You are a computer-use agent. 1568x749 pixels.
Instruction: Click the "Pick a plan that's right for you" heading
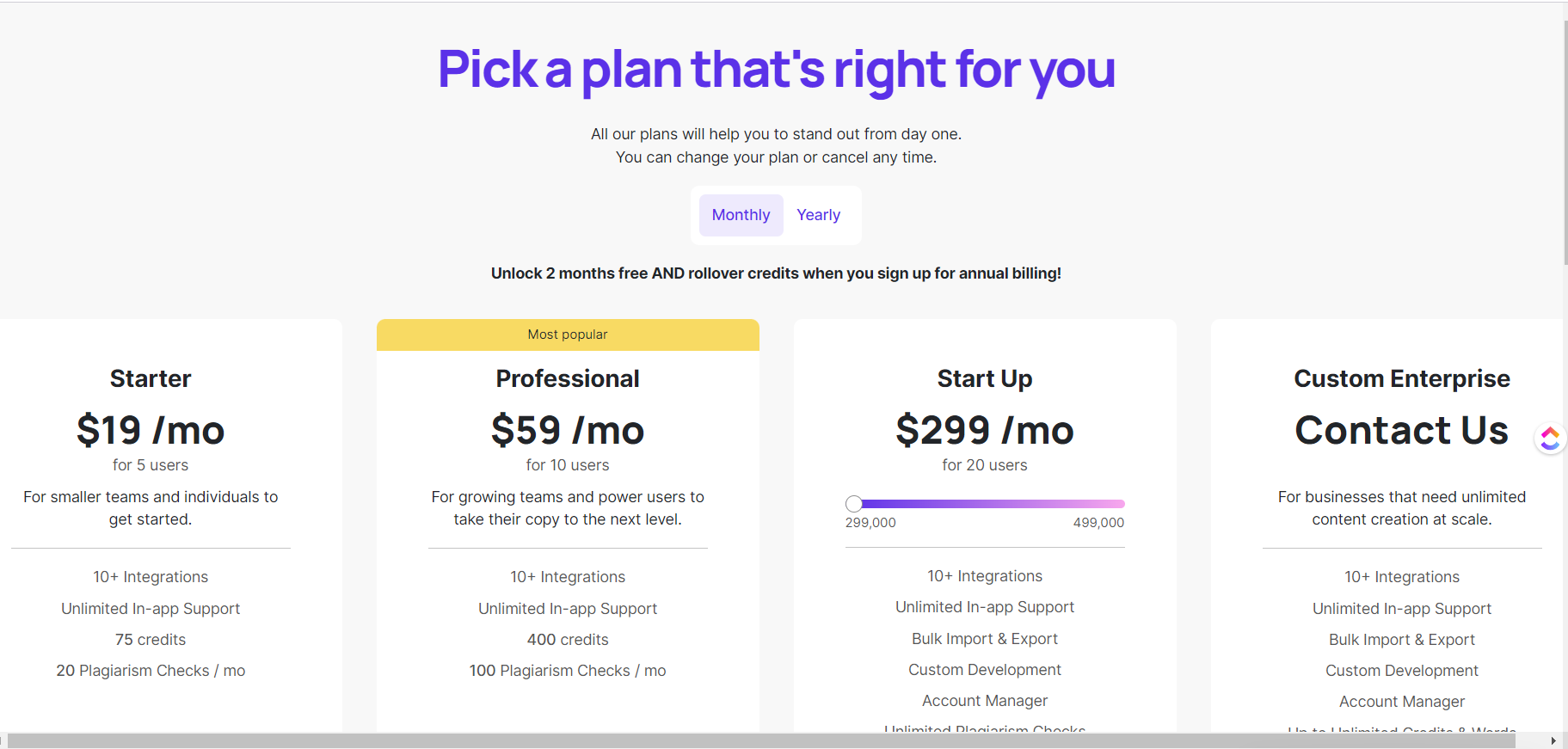[776, 69]
